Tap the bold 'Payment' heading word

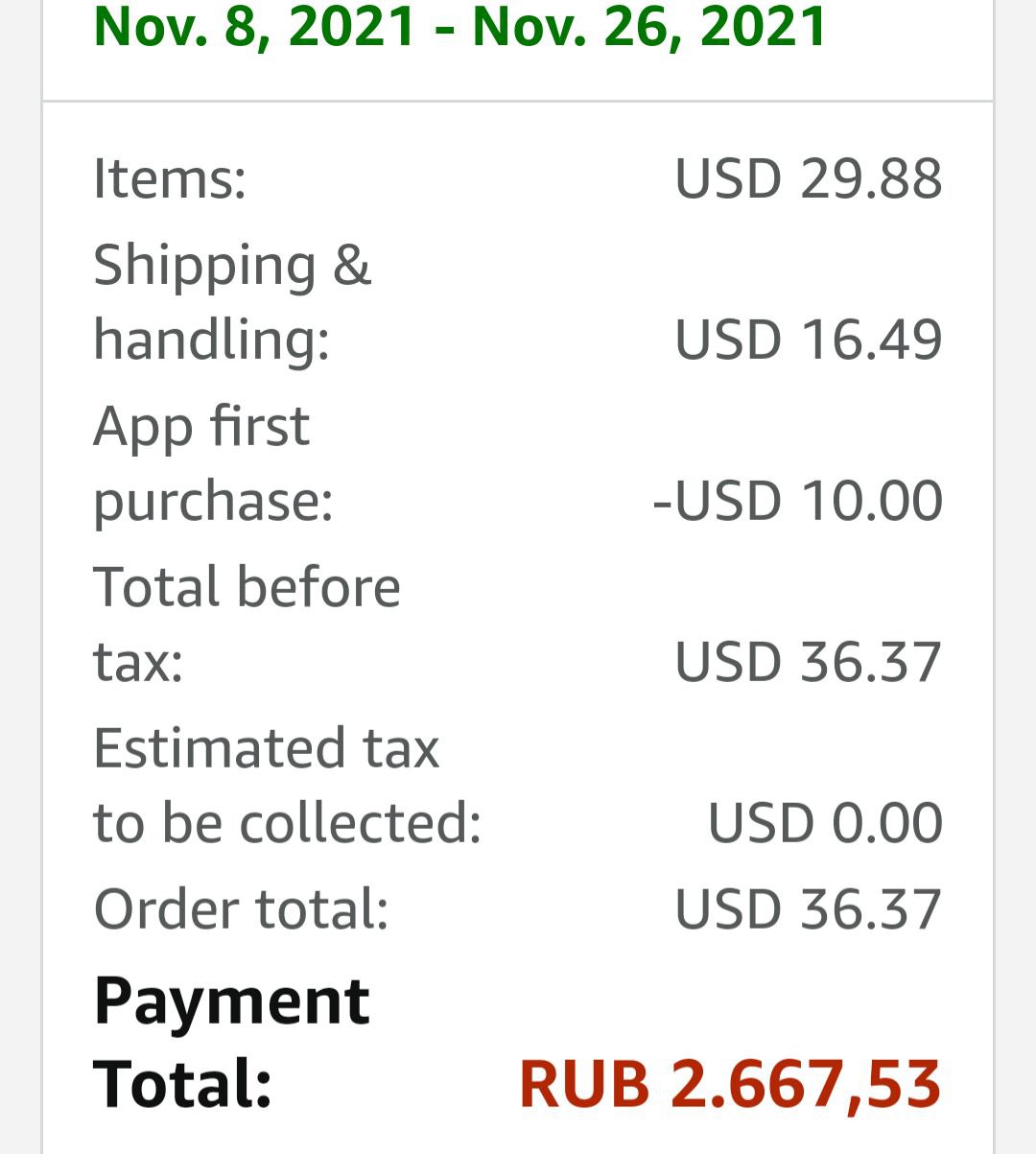pos(231,1001)
